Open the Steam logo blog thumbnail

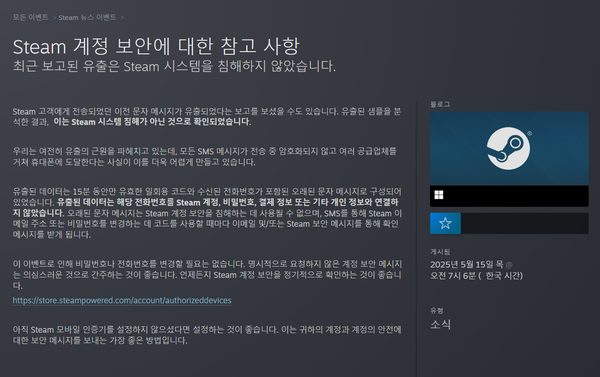point(509,149)
